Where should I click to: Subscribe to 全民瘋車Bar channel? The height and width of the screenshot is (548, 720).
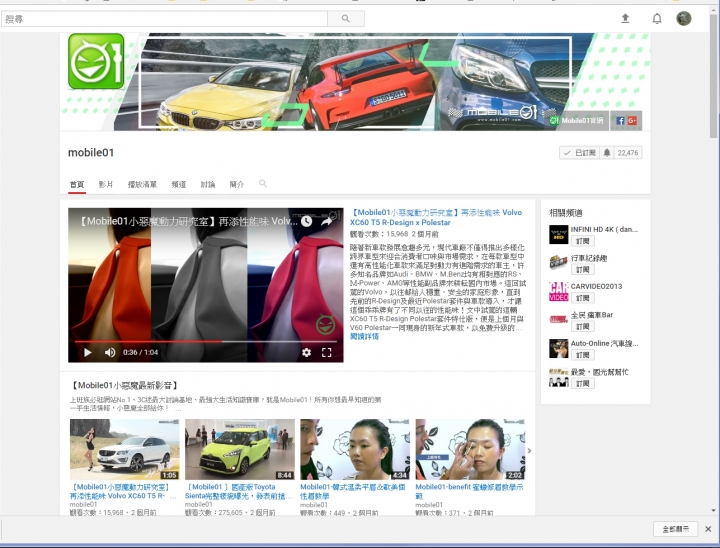(x=583, y=327)
